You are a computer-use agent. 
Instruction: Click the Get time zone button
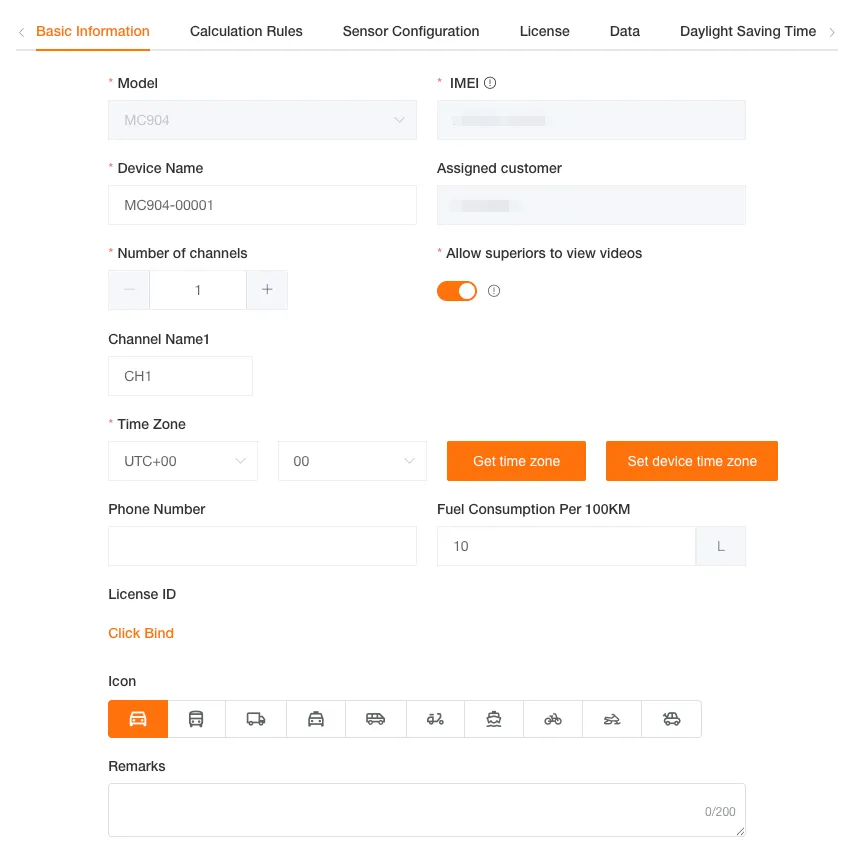point(516,461)
